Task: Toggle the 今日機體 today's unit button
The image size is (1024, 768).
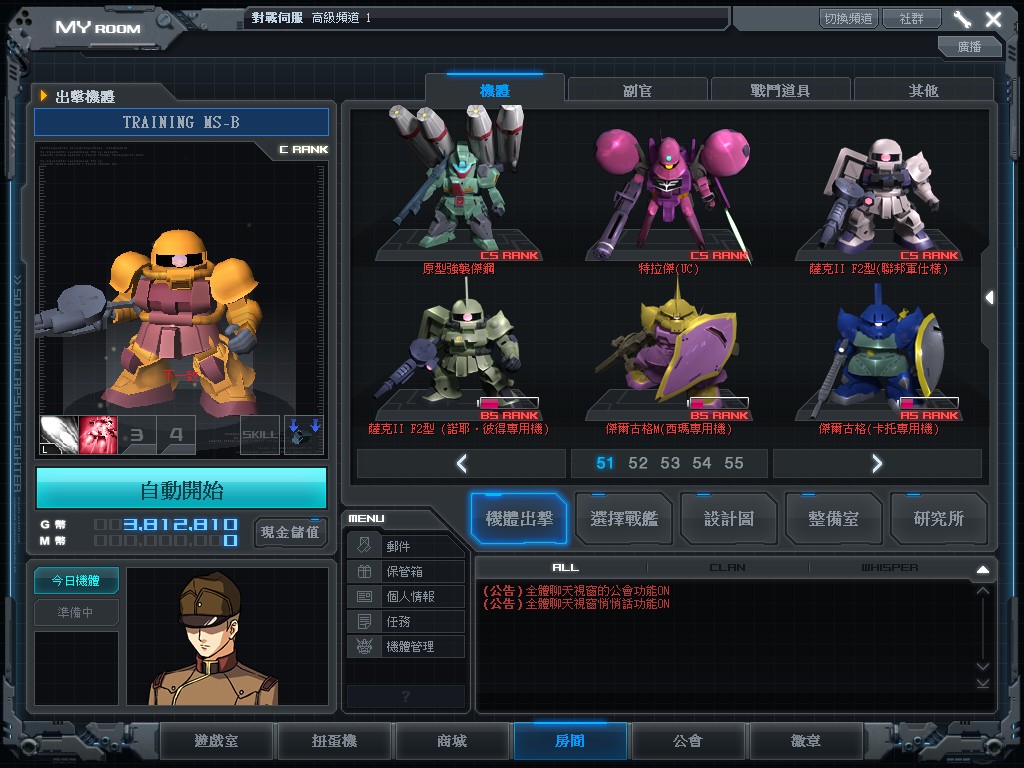Action: tap(76, 580)
